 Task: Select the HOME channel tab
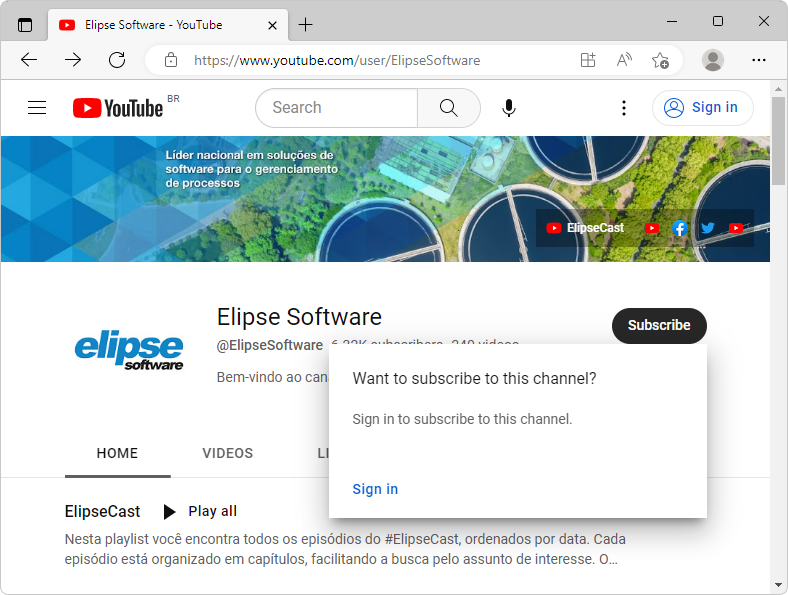click(x=117, y=453)
